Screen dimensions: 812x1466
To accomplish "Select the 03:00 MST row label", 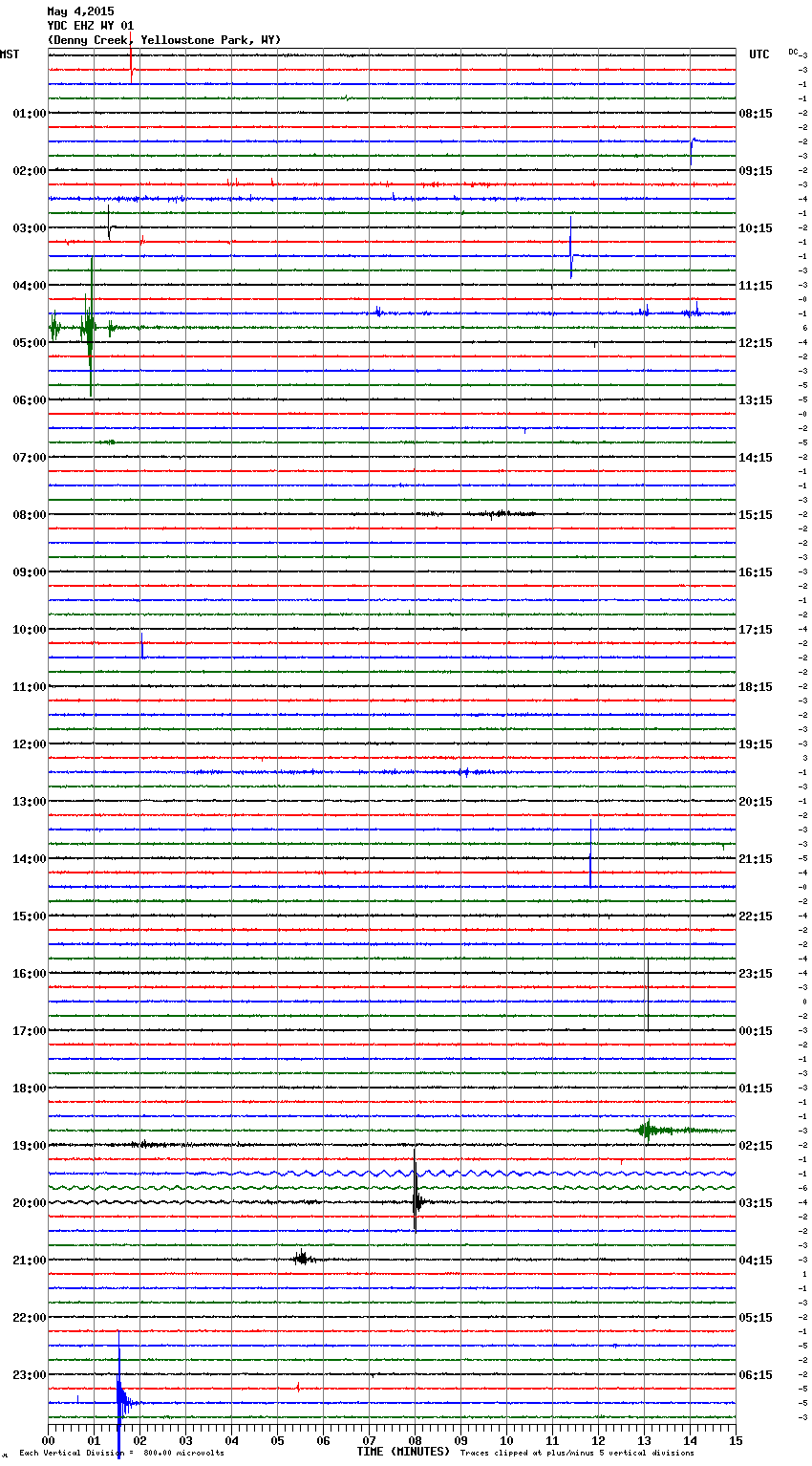I will coord(30,228).
